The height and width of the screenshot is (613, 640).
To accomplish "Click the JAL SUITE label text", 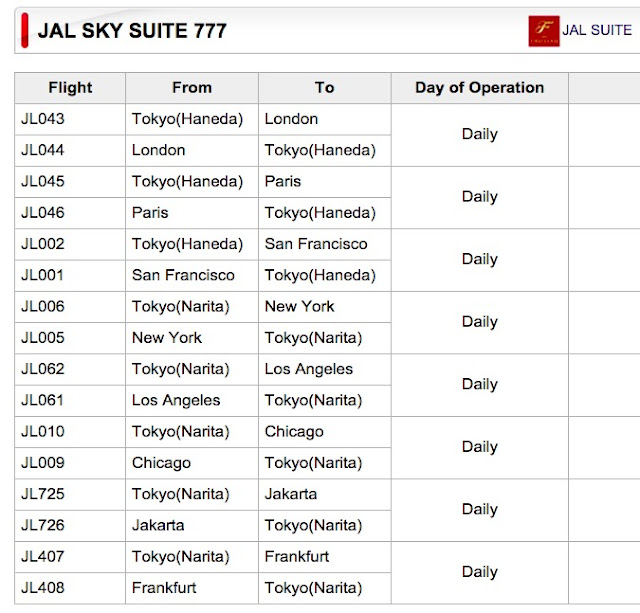I will coord(597,30).
